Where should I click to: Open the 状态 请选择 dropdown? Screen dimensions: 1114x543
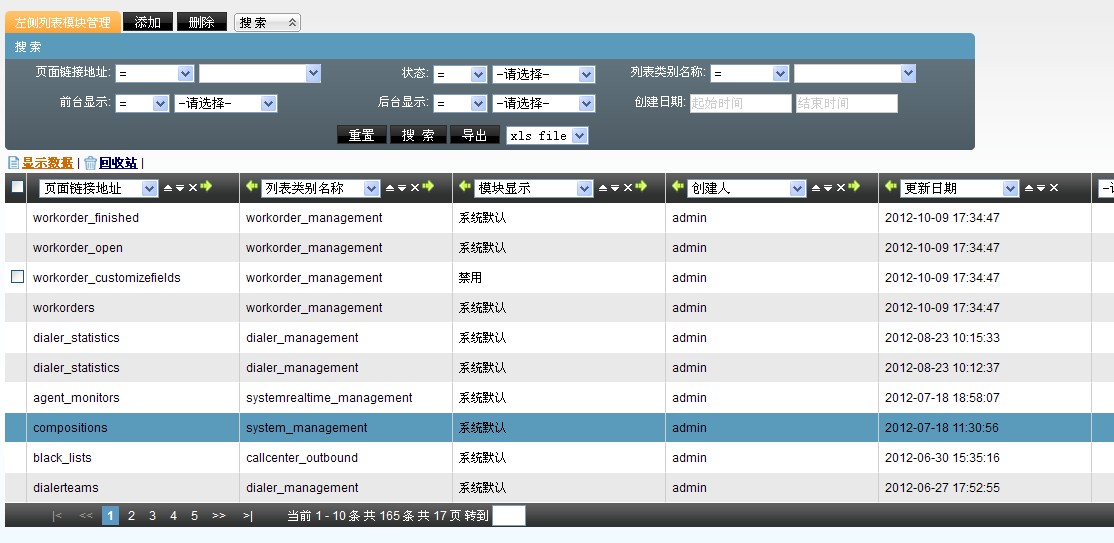tap(543, 74)
